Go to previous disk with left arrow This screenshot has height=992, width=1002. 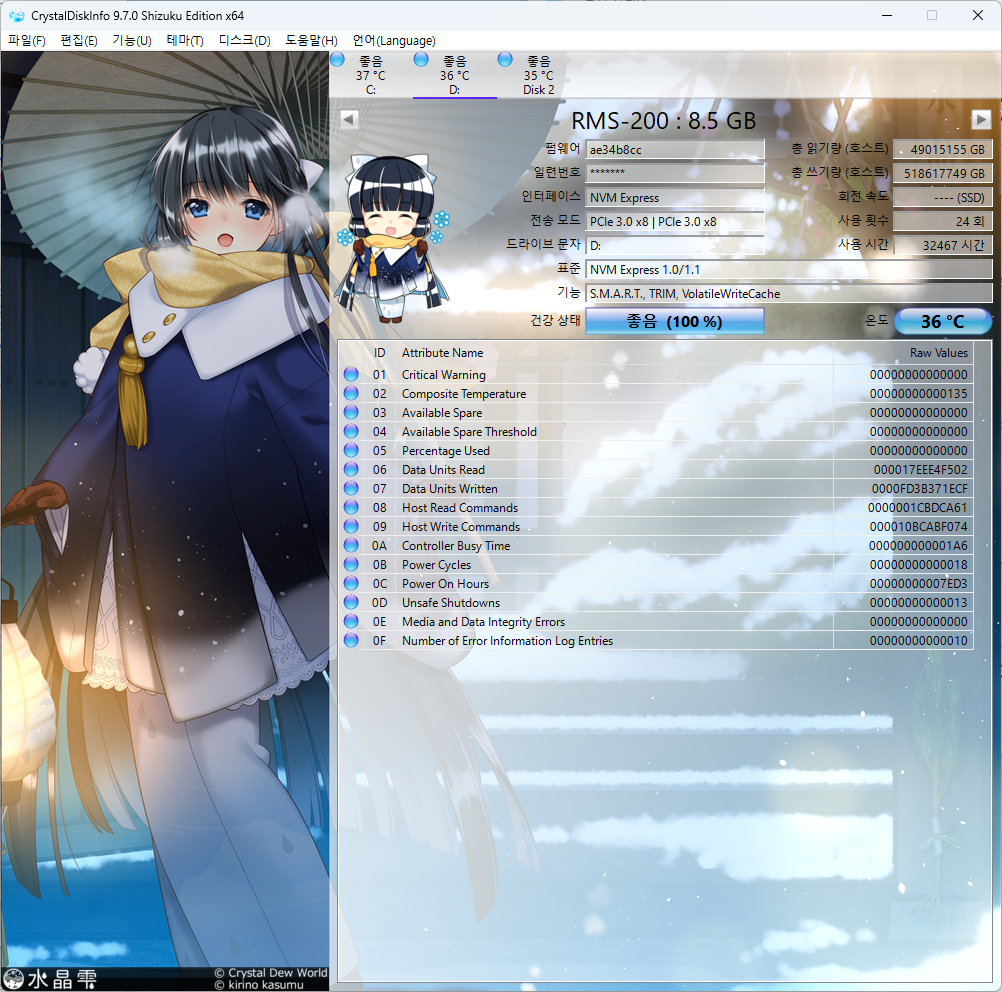pos(349,120)
